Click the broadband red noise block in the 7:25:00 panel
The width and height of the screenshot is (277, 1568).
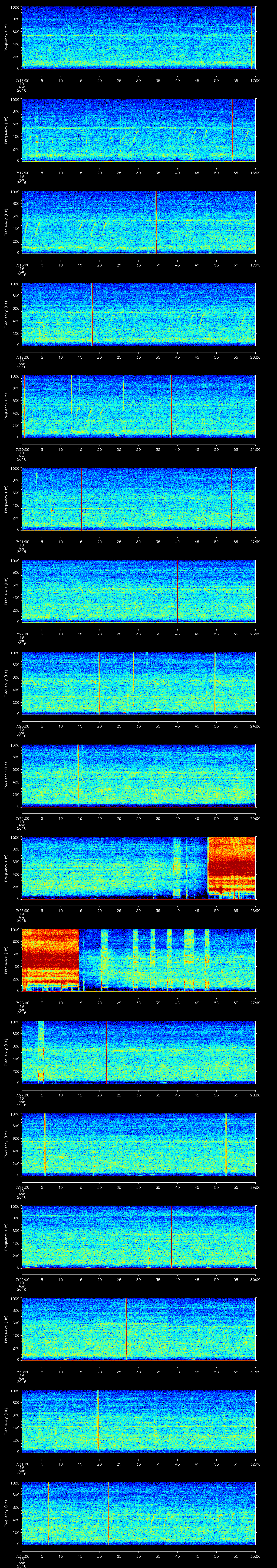(x=232, y=866)
